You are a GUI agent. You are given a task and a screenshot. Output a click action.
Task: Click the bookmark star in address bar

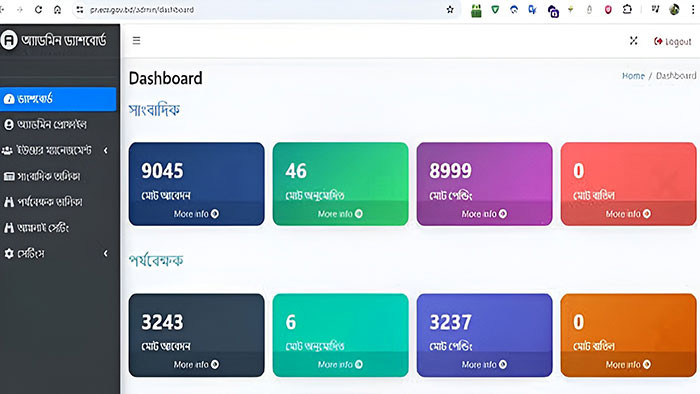450,9
